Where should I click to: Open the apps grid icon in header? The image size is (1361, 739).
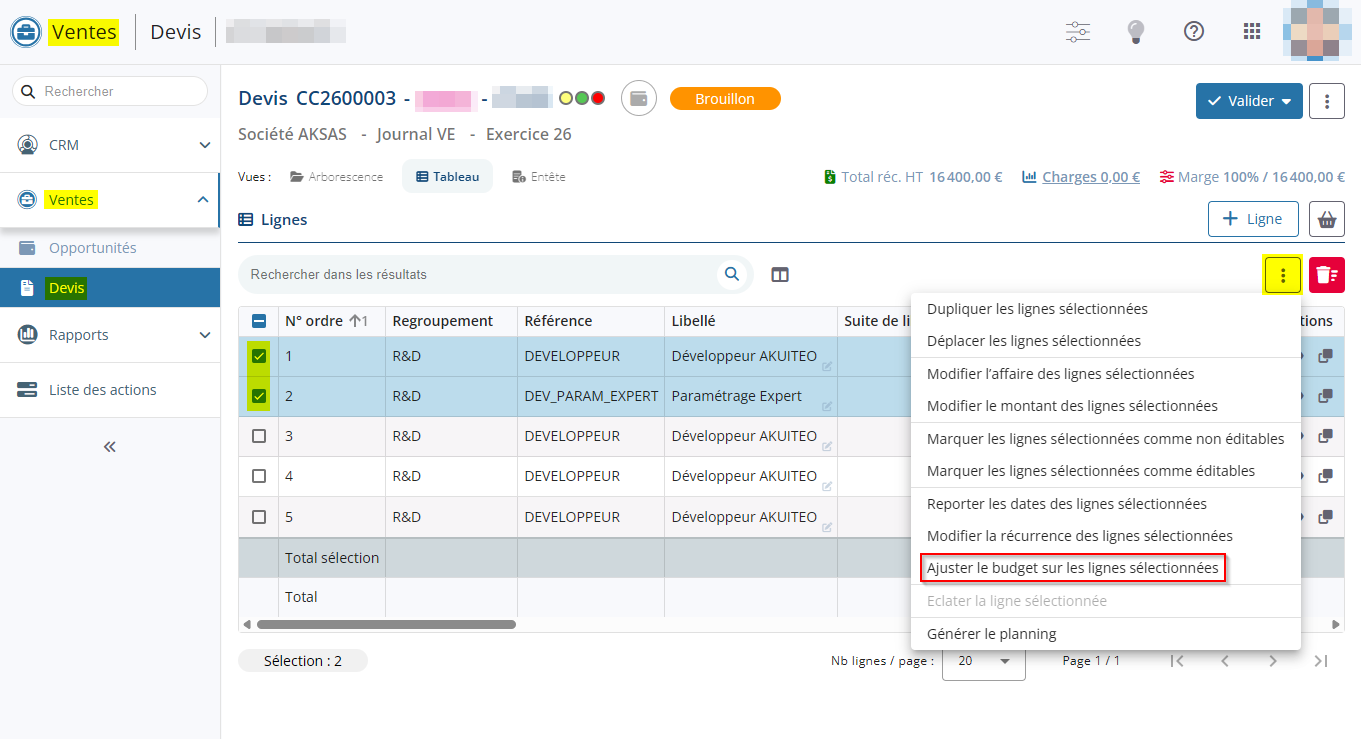point(1252,31)
